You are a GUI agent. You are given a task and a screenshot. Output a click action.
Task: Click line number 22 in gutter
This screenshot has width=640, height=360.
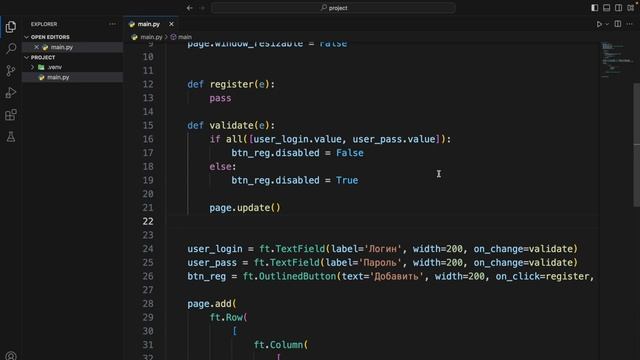[148, 221]
